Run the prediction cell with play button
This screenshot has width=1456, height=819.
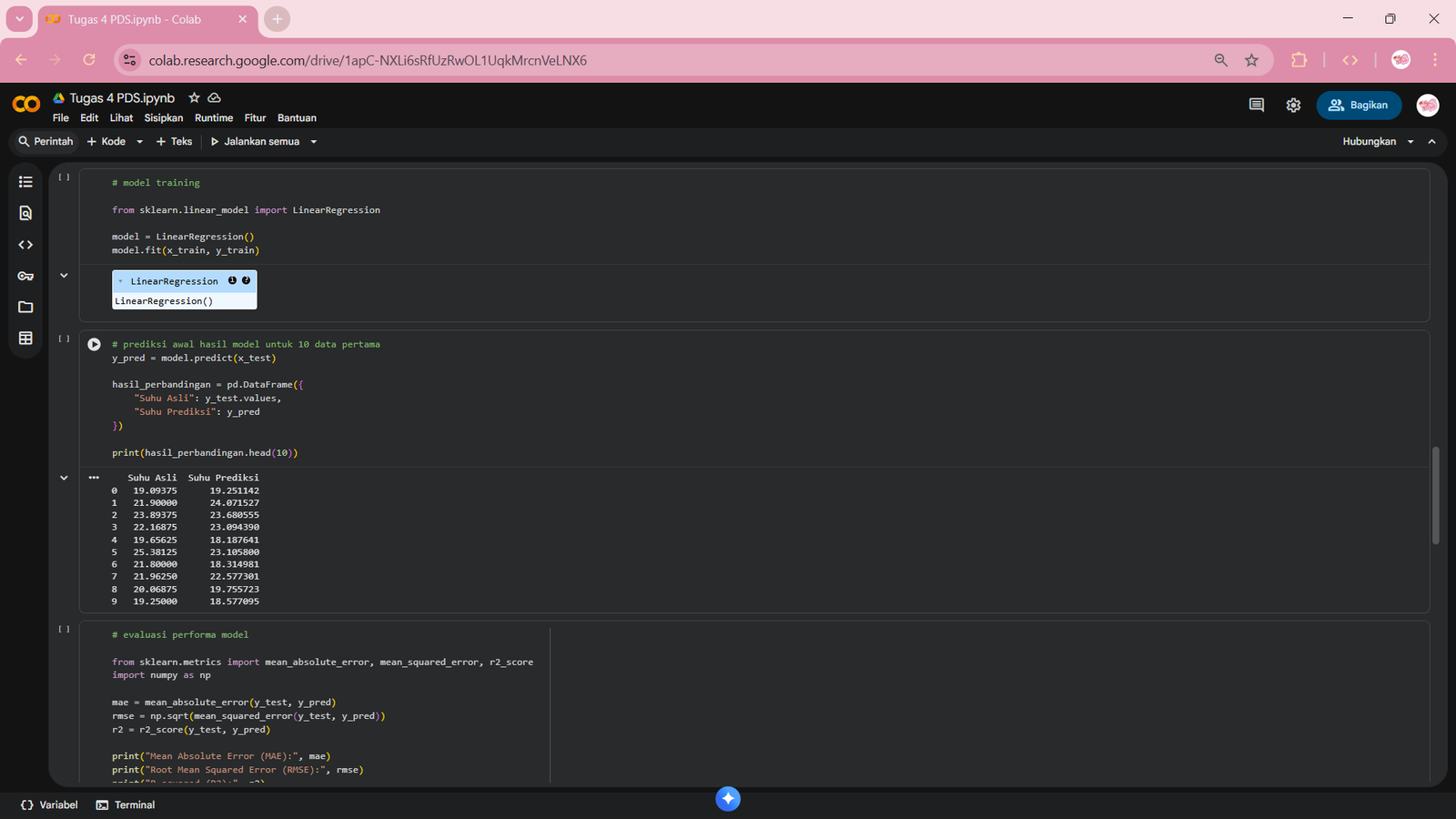[94, 345]
